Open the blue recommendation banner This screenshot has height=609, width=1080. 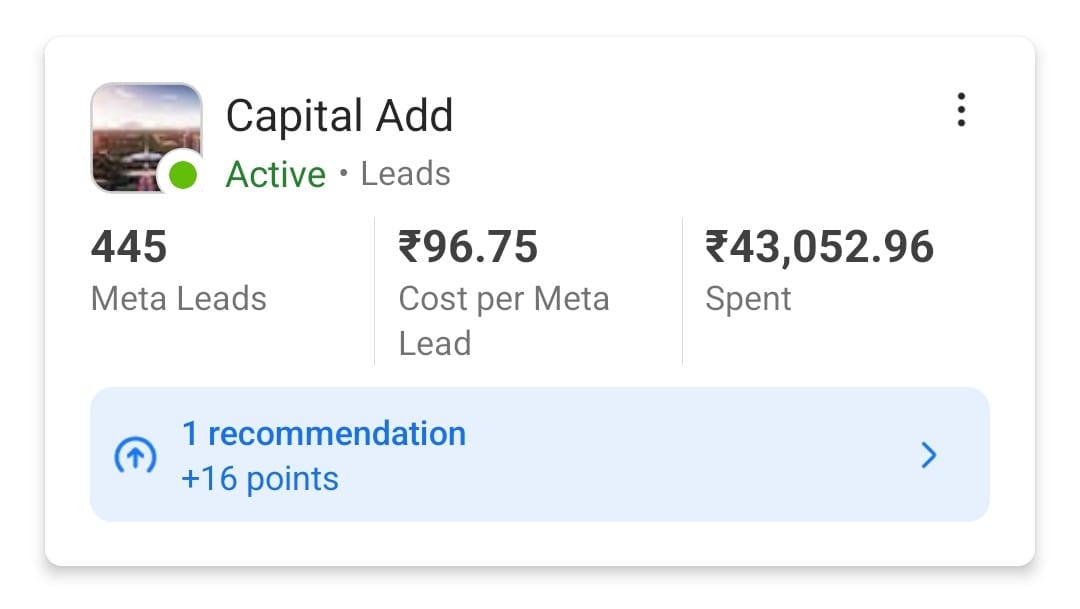[x=540, y=455]
